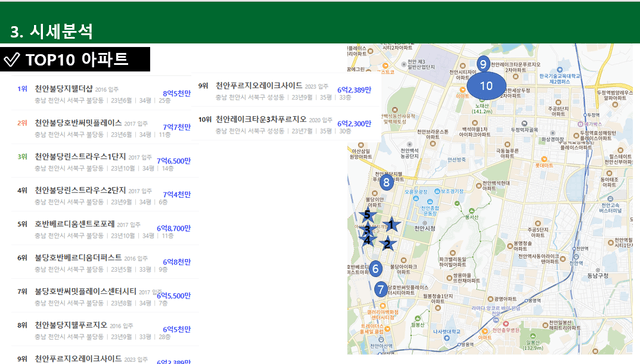Select the blue pin marker 9
The image size is (640, 364).
pos(483,64)
